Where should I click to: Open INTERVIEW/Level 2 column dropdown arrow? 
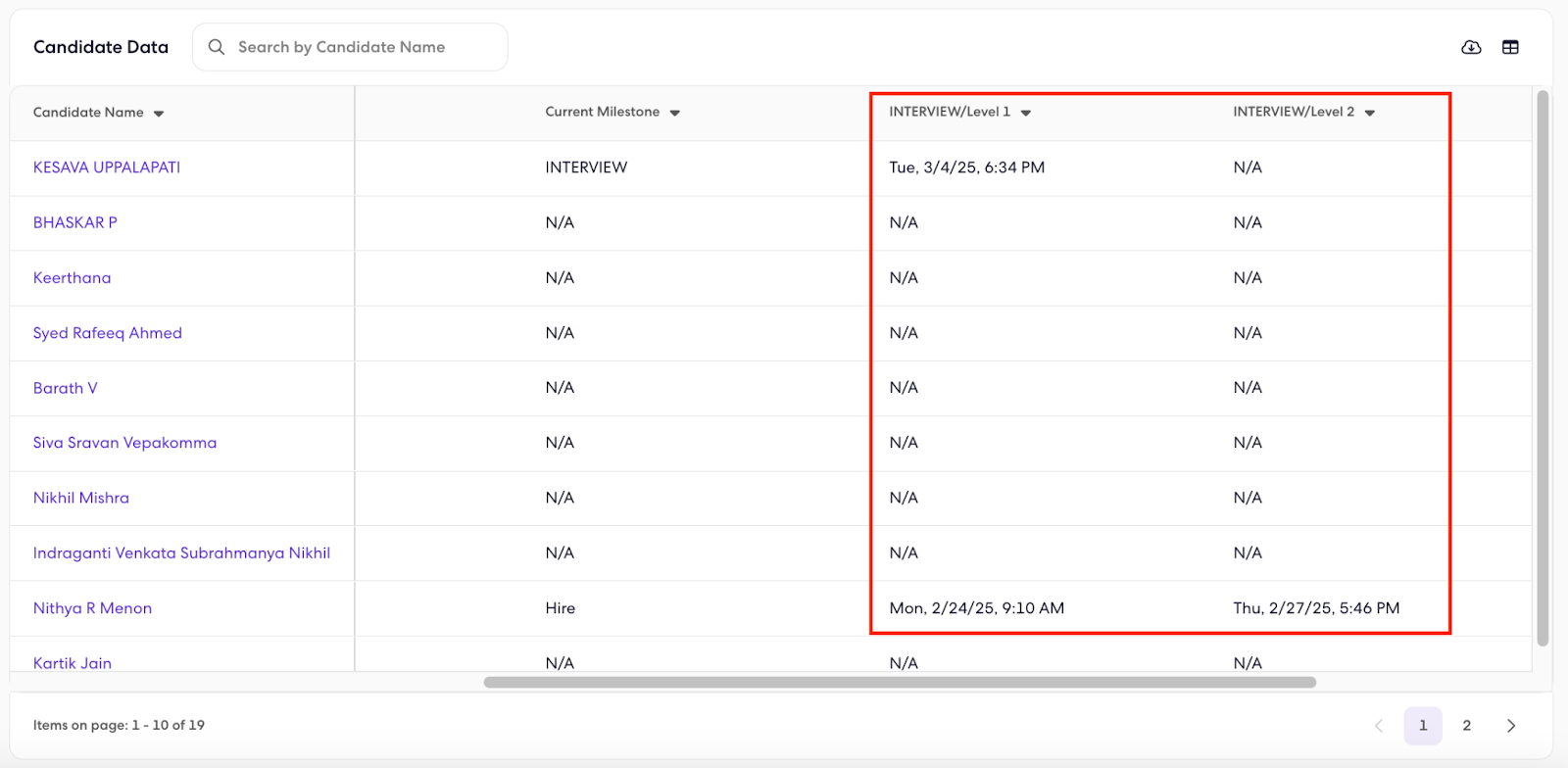pos(1369,114)
